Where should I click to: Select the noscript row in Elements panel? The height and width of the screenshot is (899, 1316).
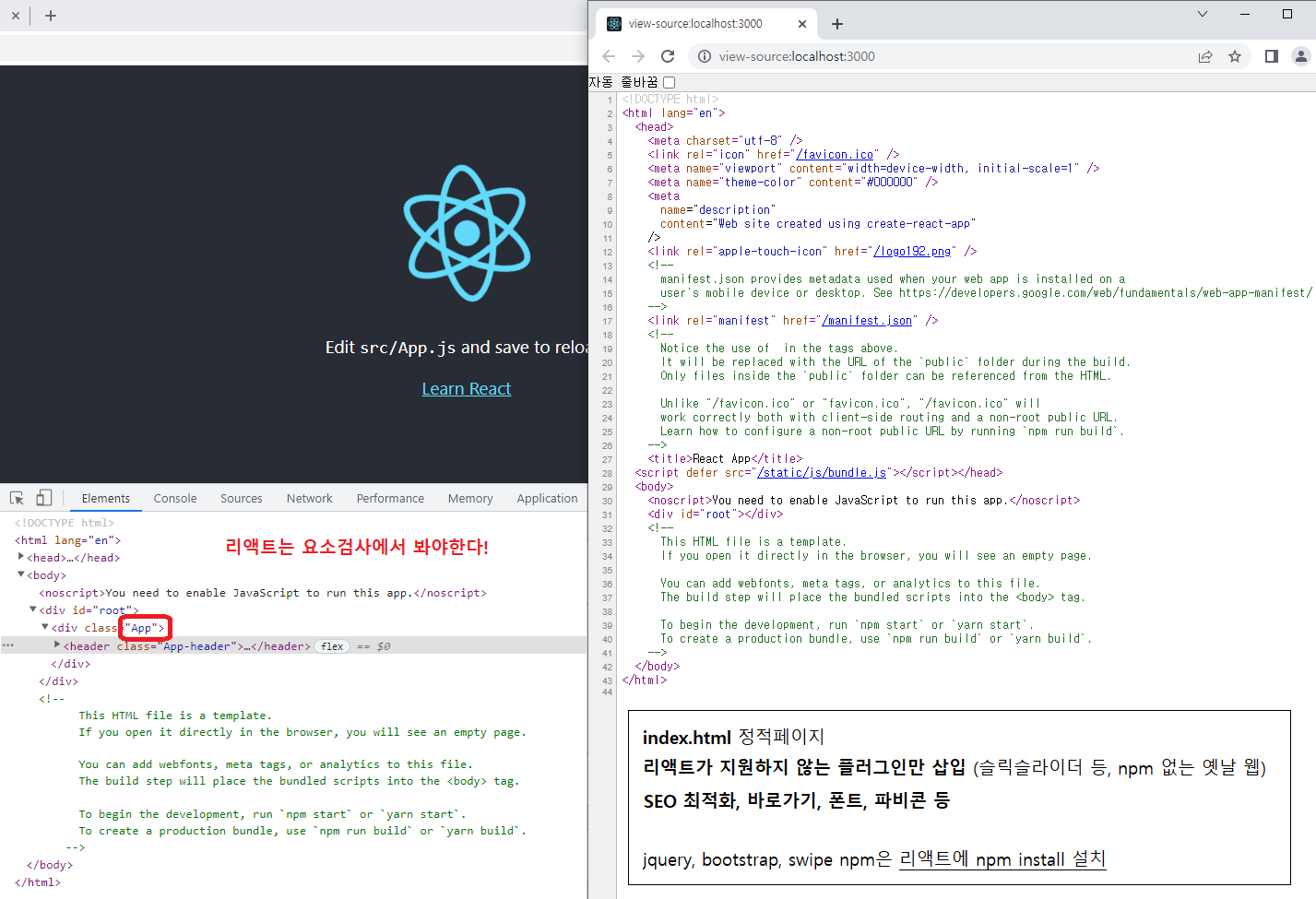(293, 593)
